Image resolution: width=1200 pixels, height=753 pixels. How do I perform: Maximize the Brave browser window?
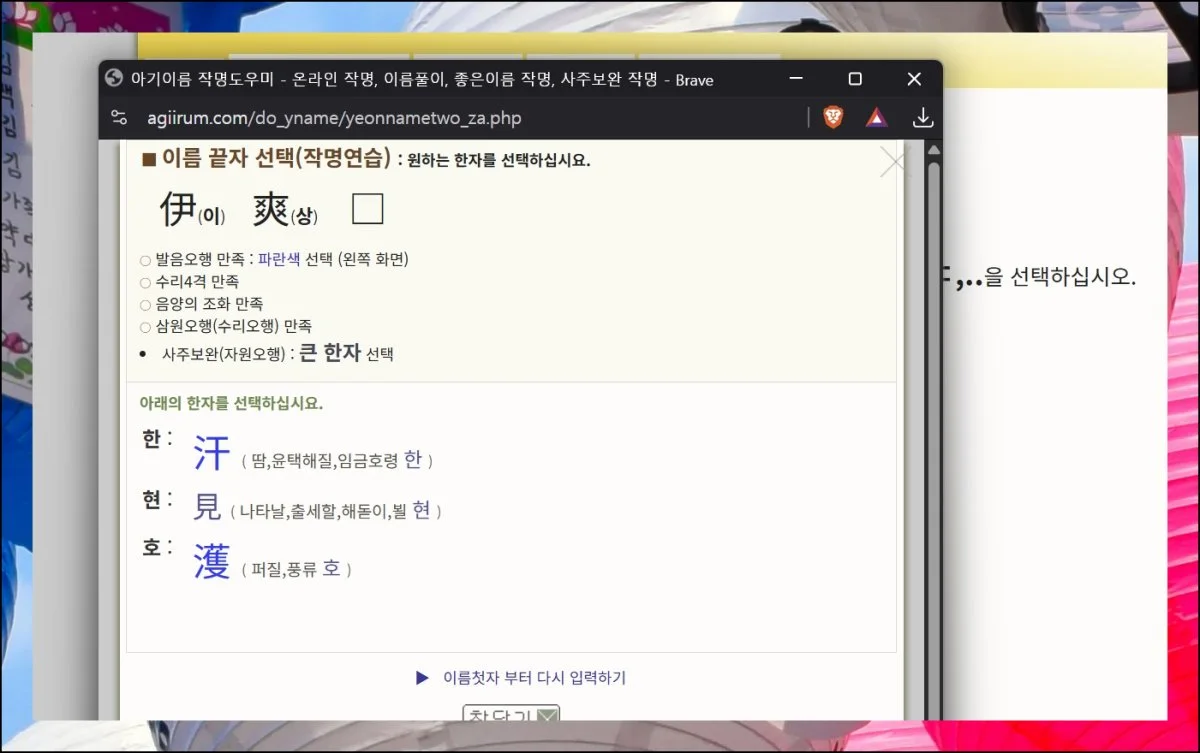855,79
